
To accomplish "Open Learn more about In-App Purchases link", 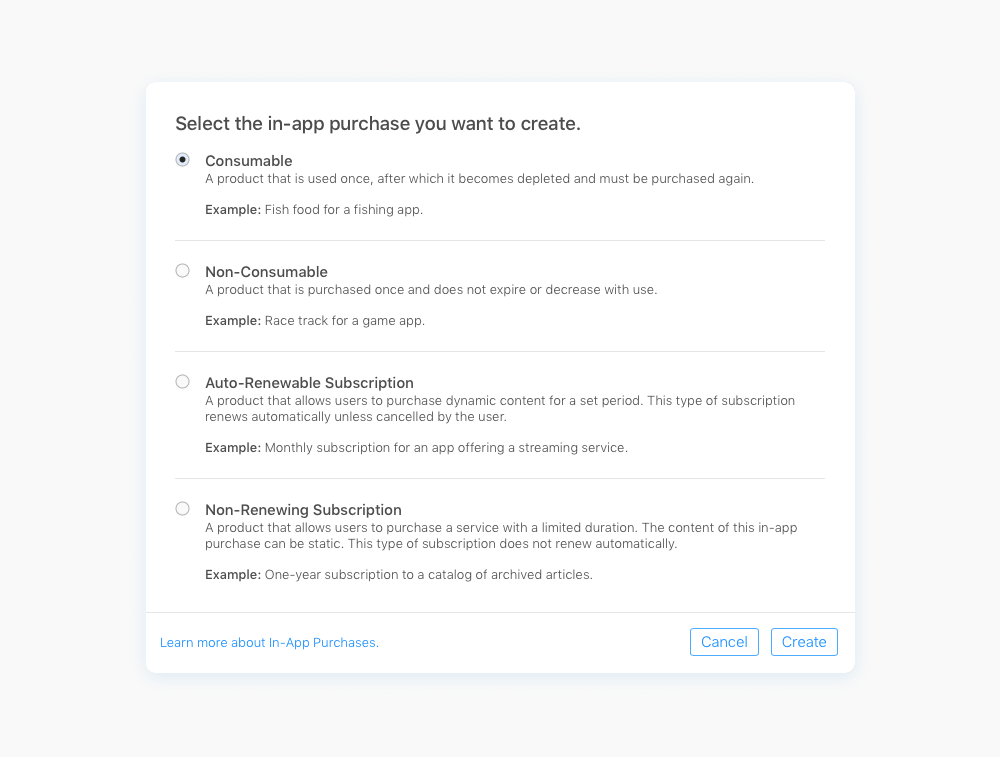I will pos(269,643).
